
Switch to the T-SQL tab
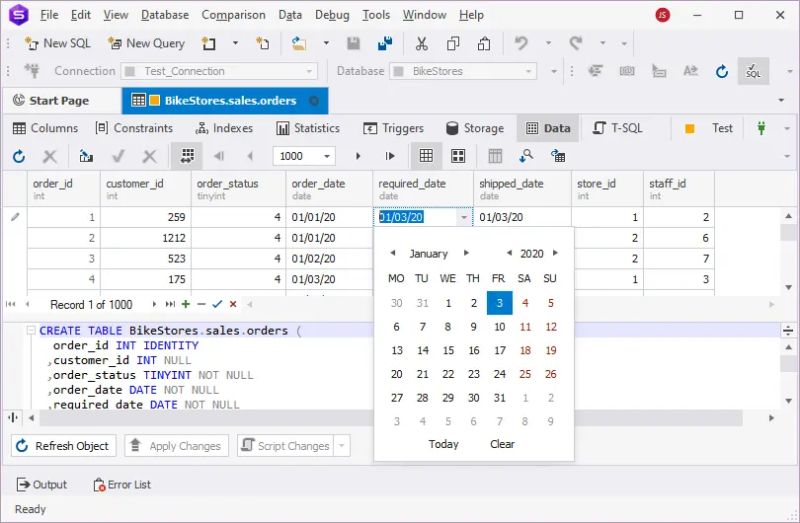point(618,128)
